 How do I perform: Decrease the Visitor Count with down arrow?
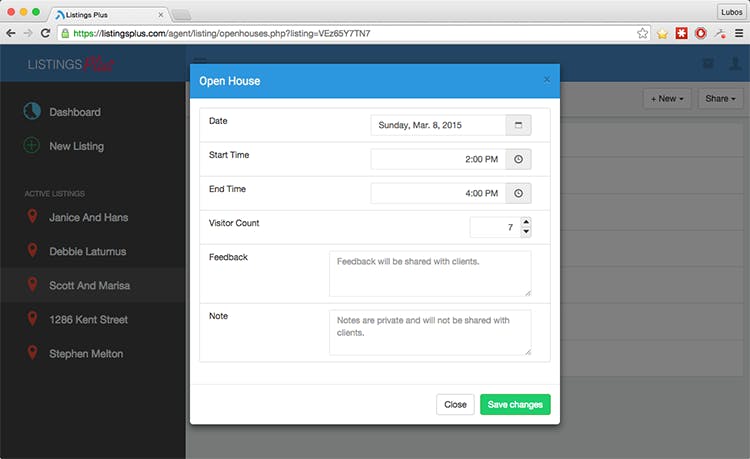(x=526, y=232)
